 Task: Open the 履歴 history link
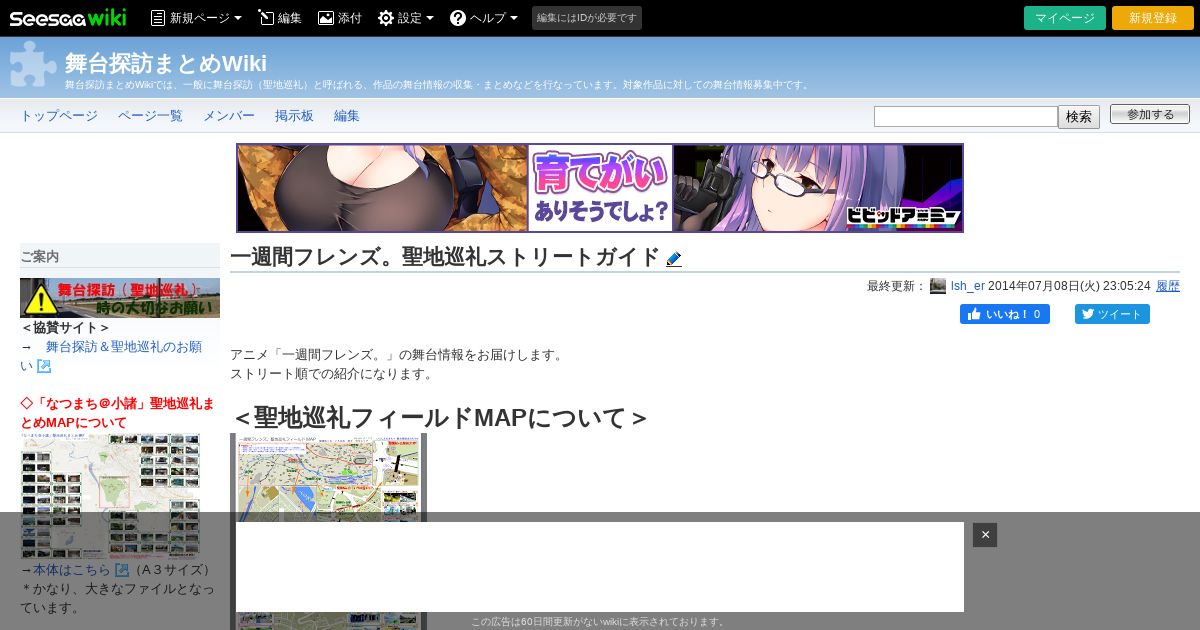pos(1168,286)
